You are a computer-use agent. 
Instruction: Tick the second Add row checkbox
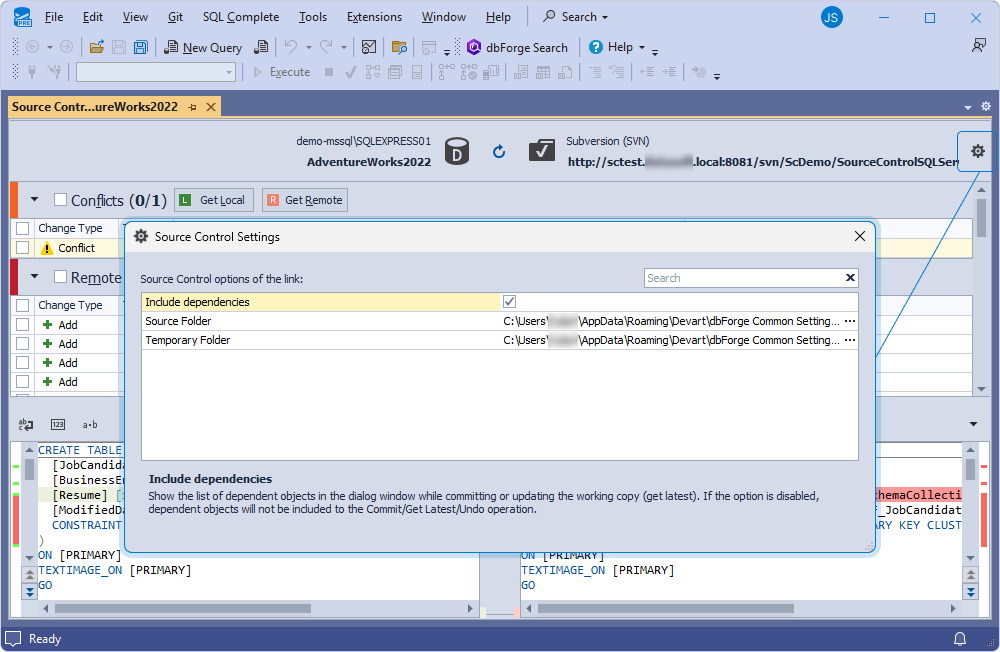(22, 343)
